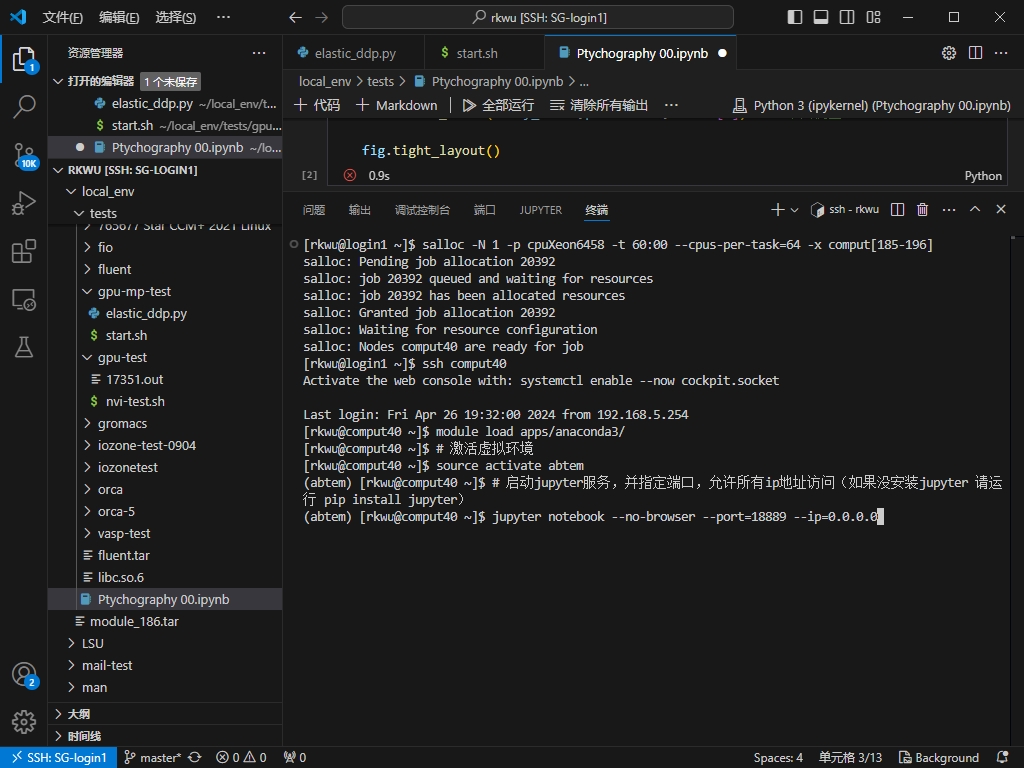Open the master* branch status item
Image resolution: width=1024 pixels, height=768 pixels.
(153, 758)
